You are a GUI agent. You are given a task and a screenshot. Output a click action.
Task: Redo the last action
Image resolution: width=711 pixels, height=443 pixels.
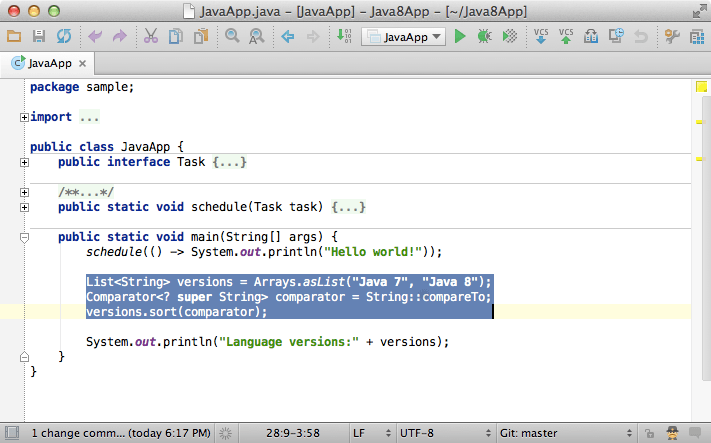coord(120,36)
